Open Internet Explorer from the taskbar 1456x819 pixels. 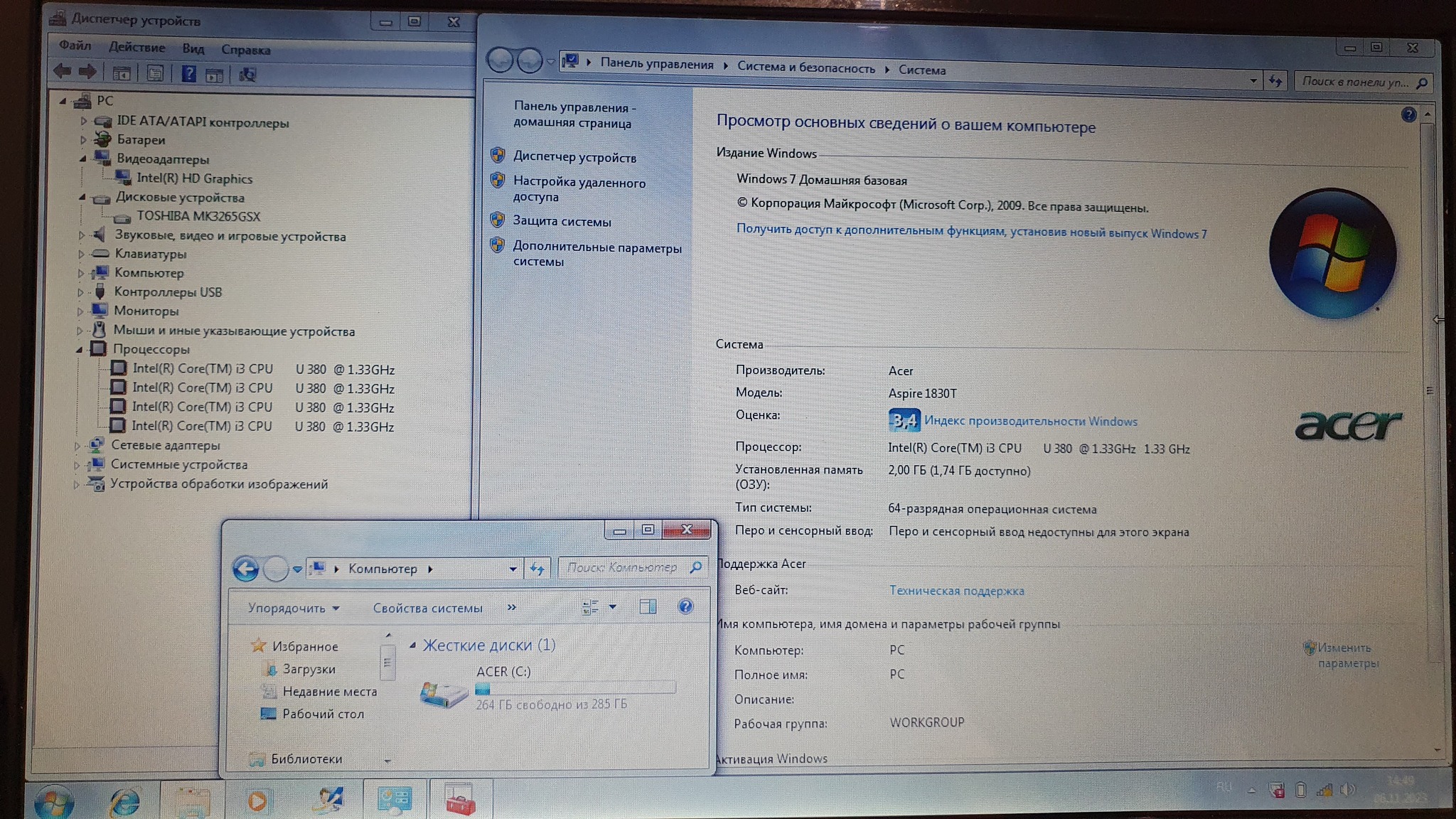pos(125,801)
